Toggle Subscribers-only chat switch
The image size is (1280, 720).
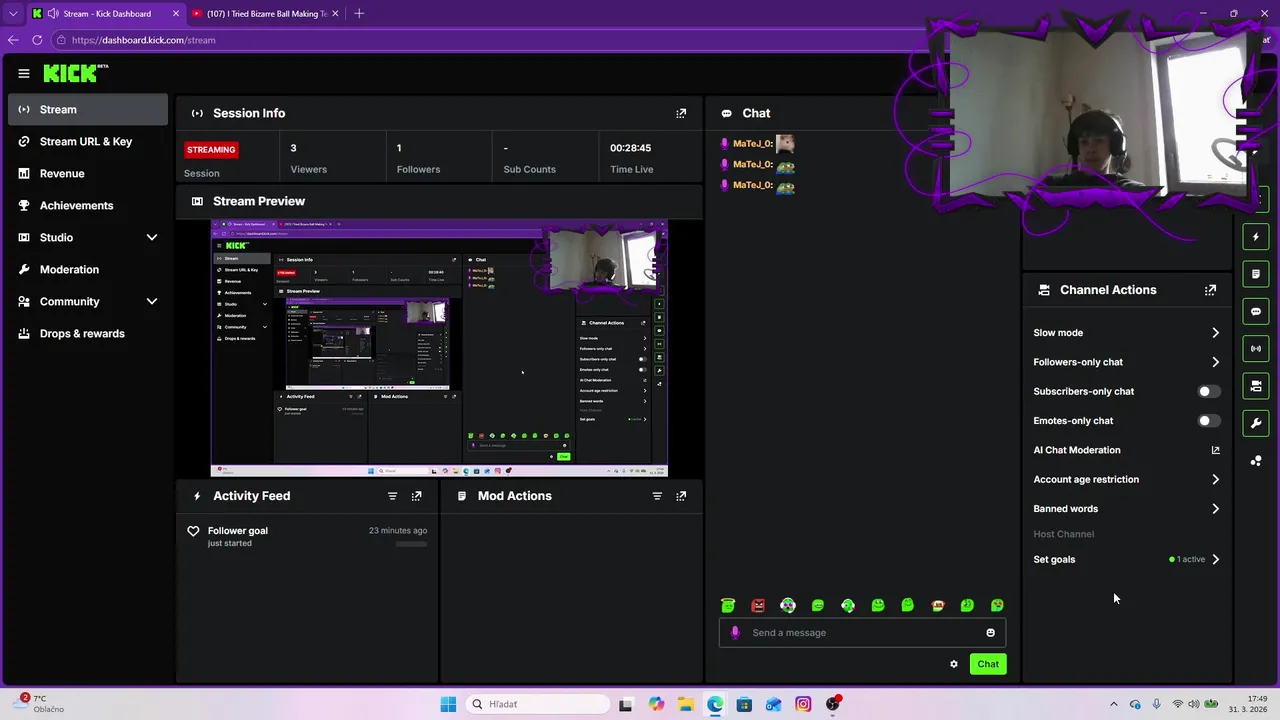[1209, 392]
